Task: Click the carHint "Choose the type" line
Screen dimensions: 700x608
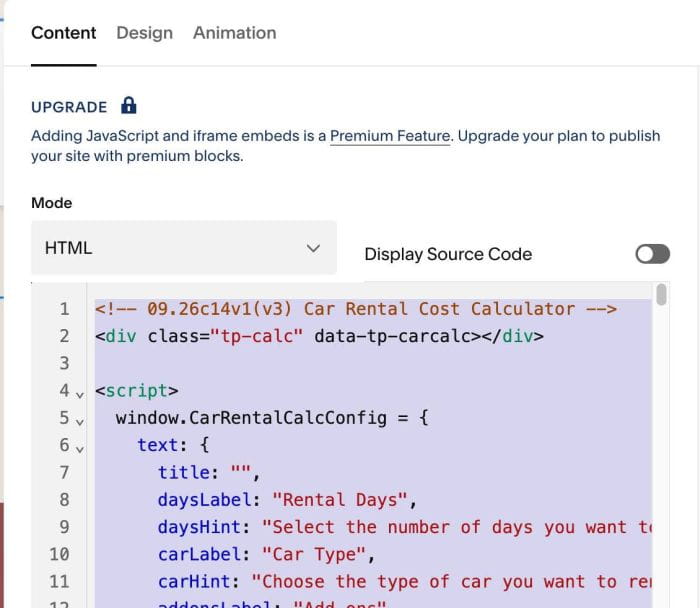Action: [404, 581]
